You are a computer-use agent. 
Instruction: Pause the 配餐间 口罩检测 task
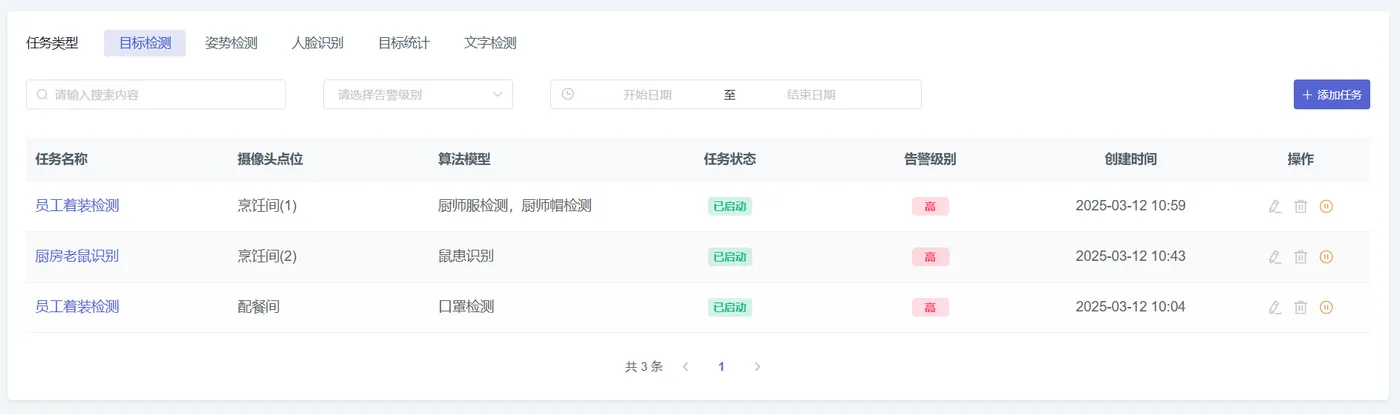coord(1326,307)
